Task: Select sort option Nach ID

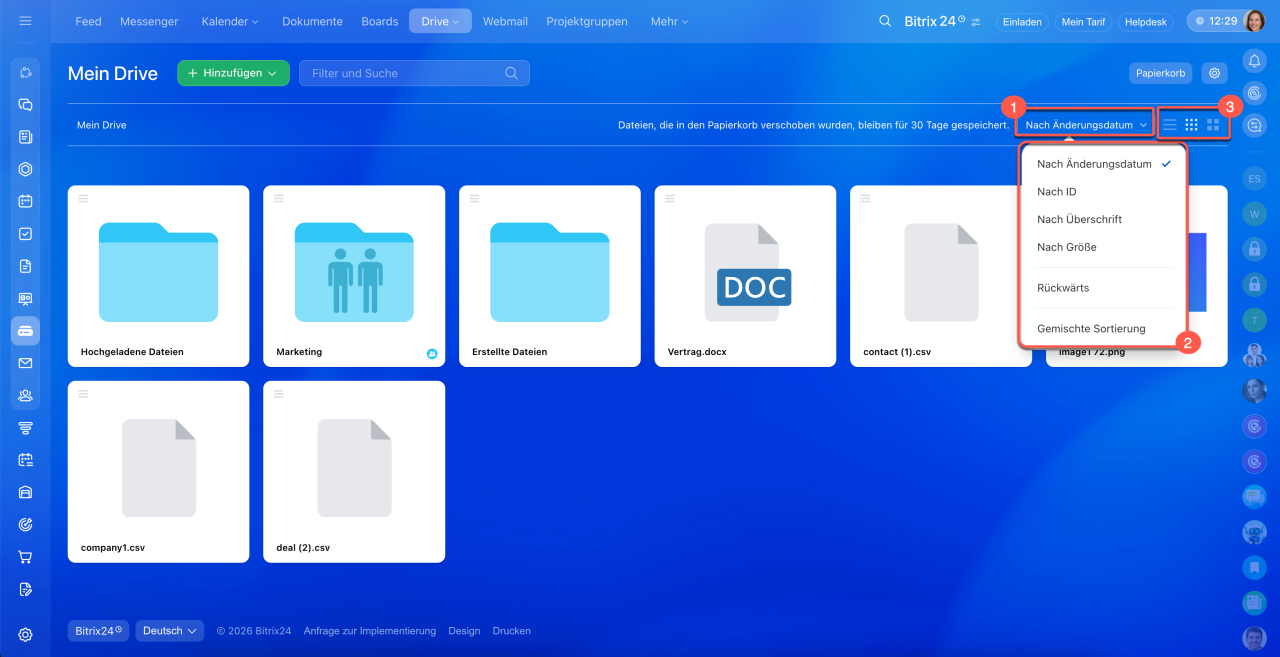Action: pyautogui.click(x=1056, y=192)
